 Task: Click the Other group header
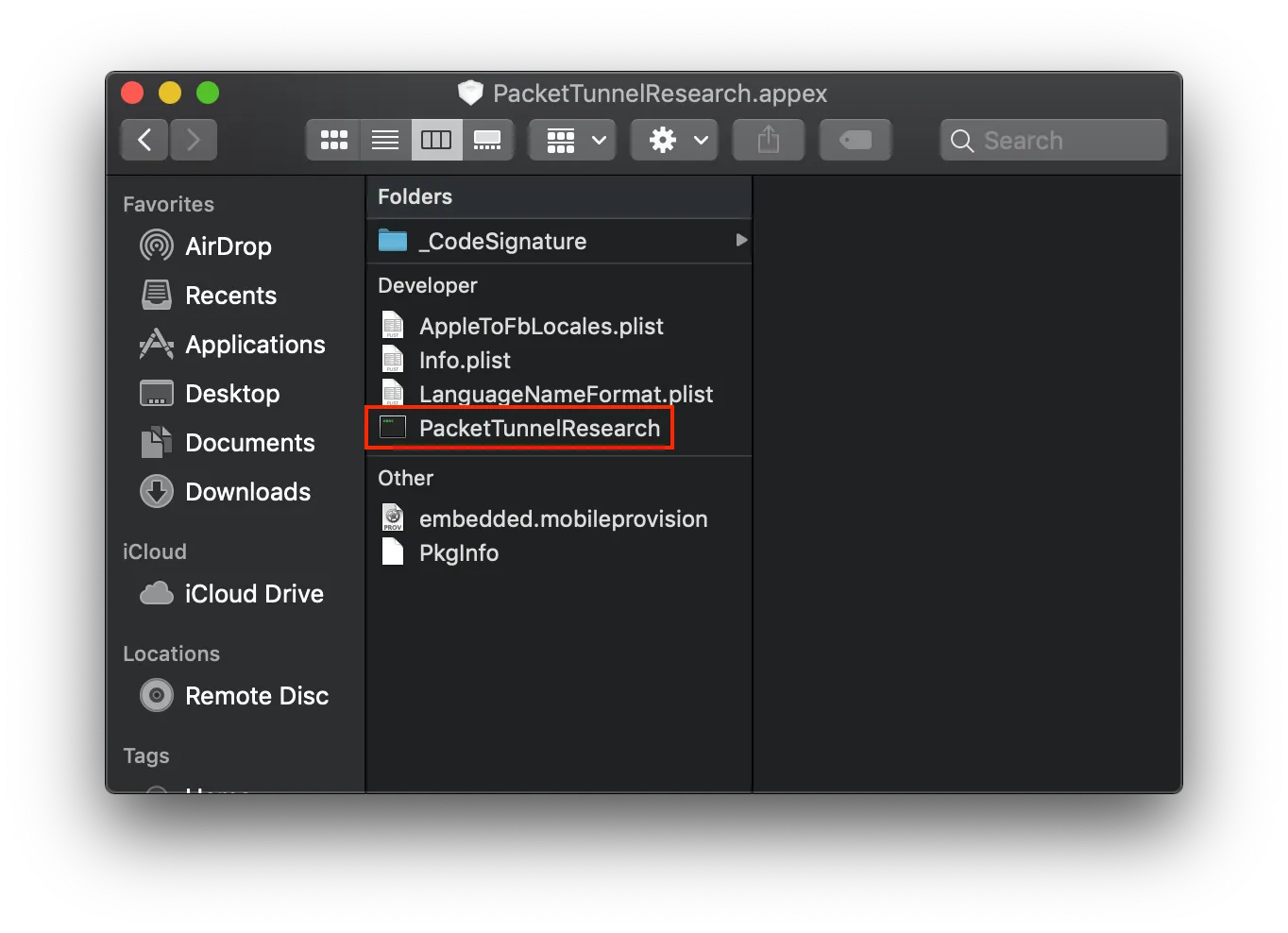[x=406, y=478]
